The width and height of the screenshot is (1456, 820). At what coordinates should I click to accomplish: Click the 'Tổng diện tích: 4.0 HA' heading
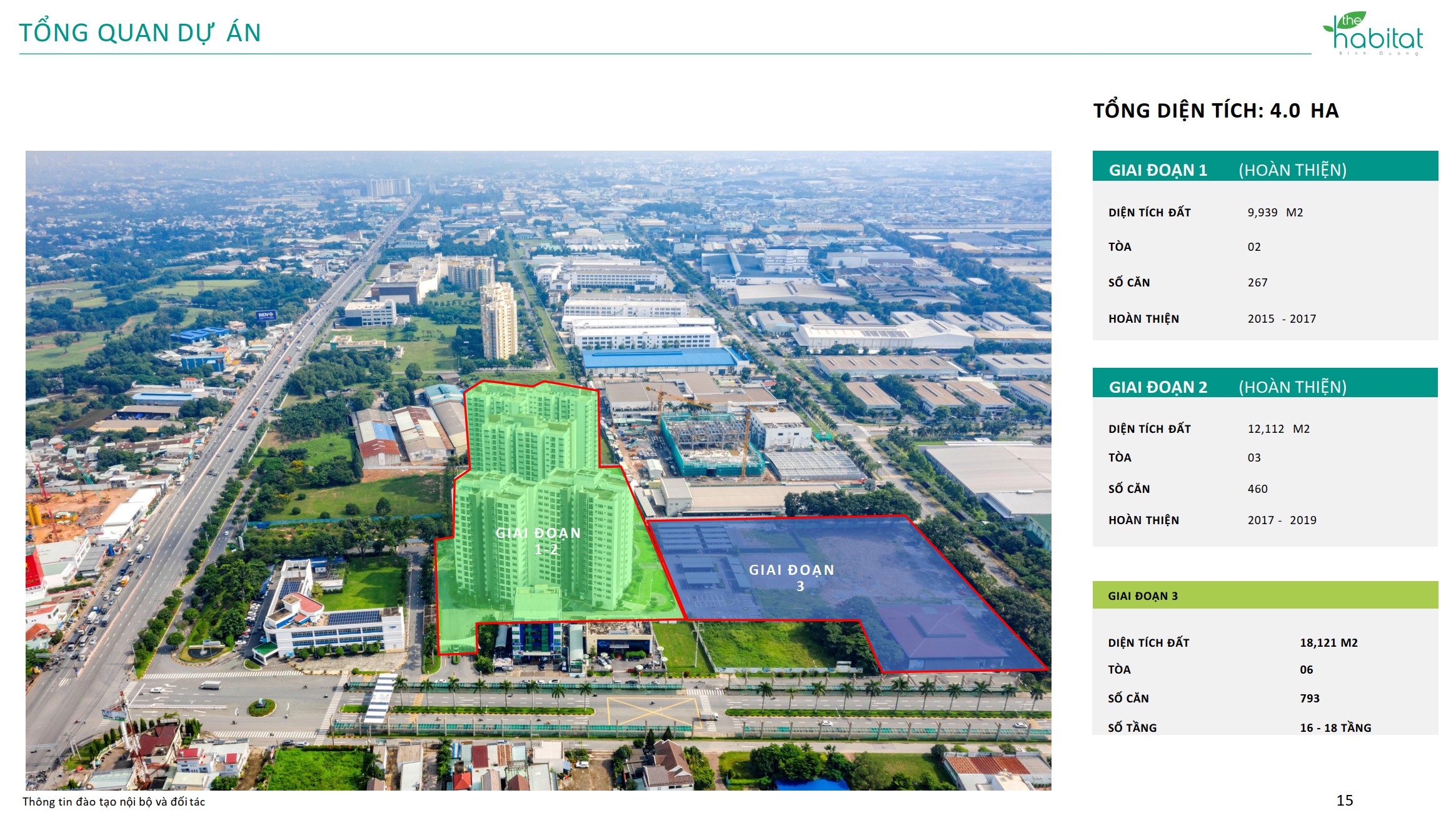click(1215, 111)
